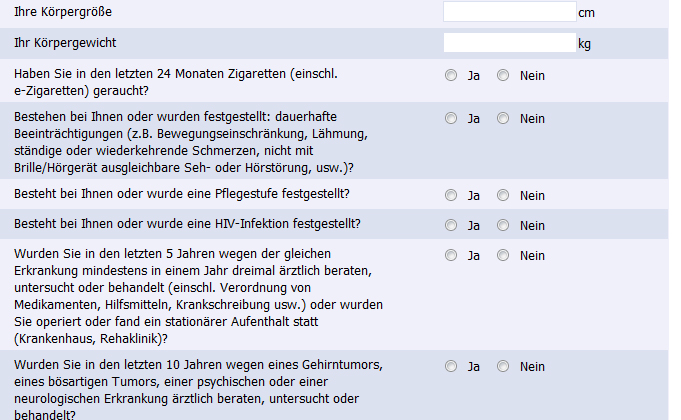Select Nein for the HIV-Infektion question
This screenshot has width=681, height=420.
(503, 224)
